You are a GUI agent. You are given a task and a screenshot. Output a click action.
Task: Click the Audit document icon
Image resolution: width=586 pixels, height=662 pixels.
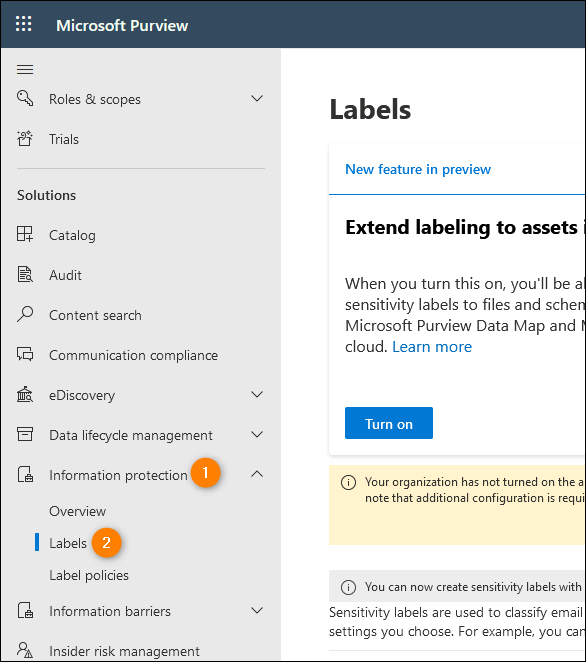(25, 274)
